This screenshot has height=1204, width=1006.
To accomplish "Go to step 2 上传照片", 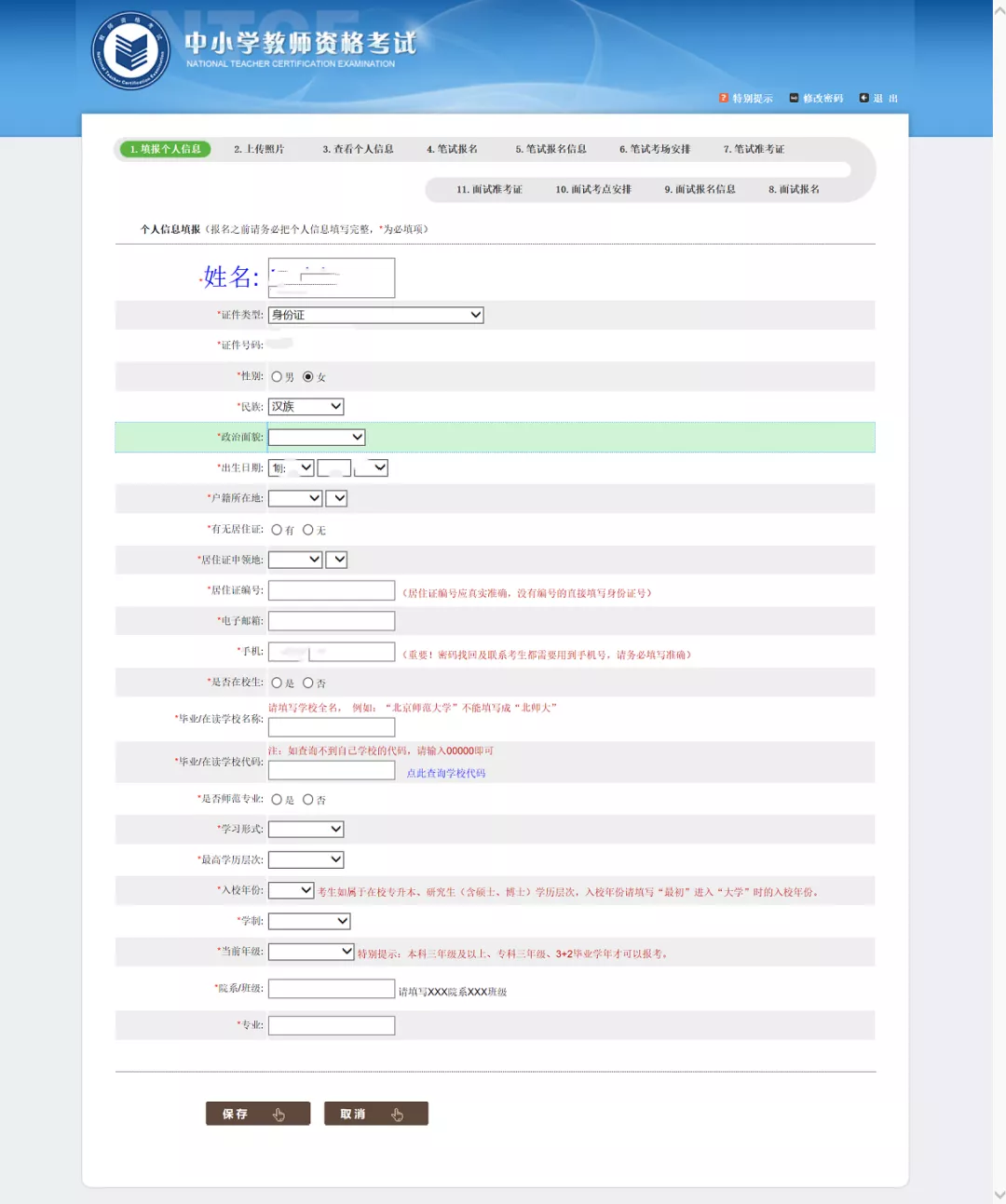I will (x=259, y=149).
